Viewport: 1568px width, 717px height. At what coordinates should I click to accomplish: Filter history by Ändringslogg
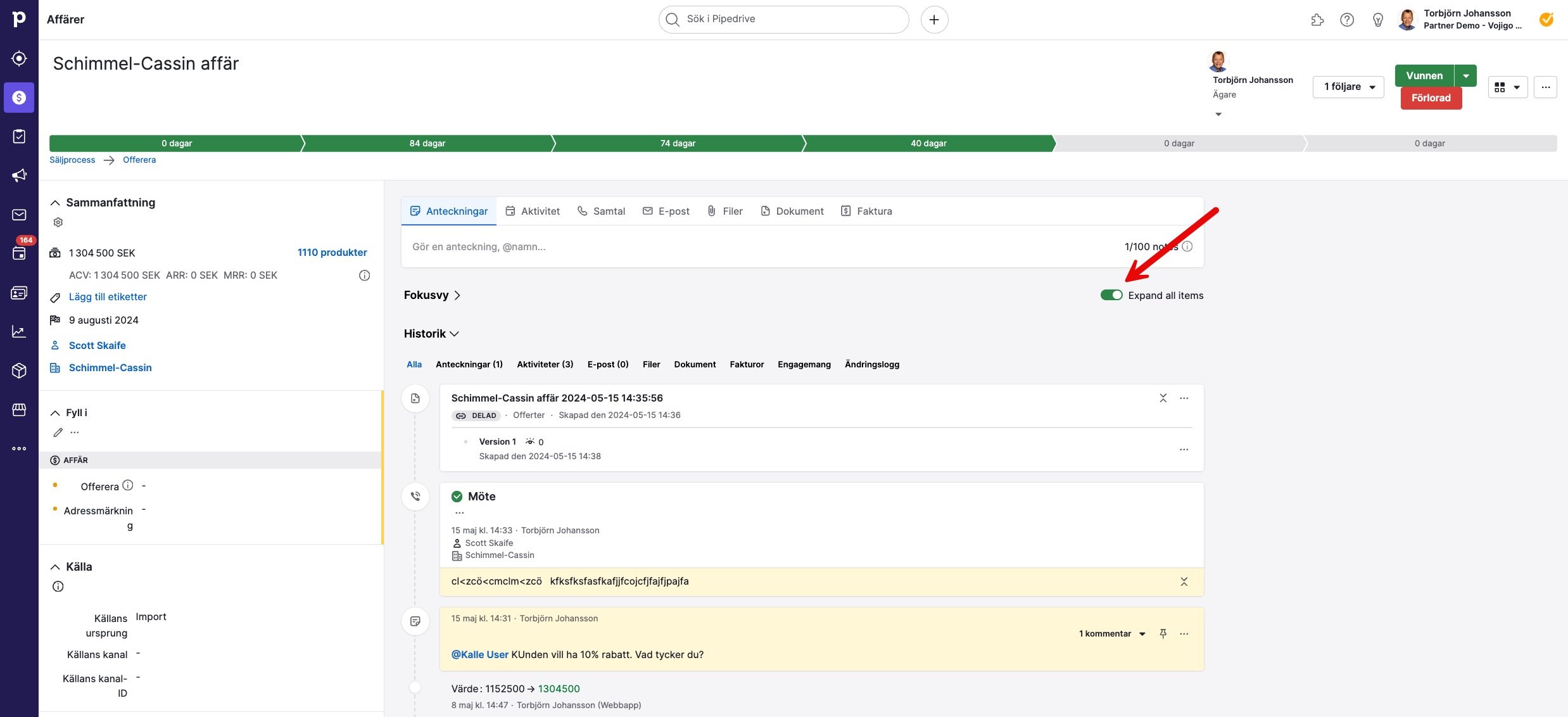click(x=871, y=364)
